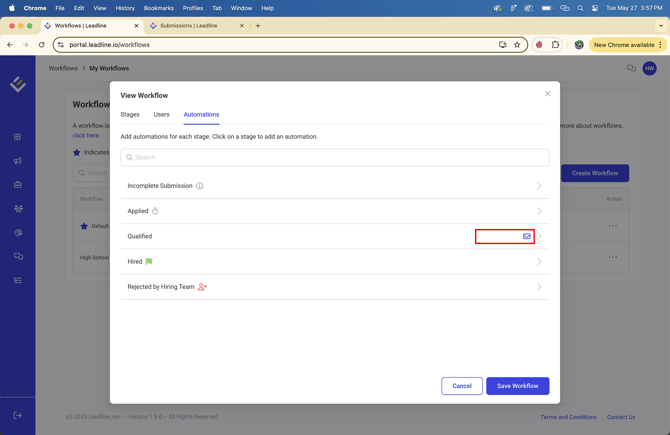
Task: Click the Save Workflow button
Action: tap(517, 386)
